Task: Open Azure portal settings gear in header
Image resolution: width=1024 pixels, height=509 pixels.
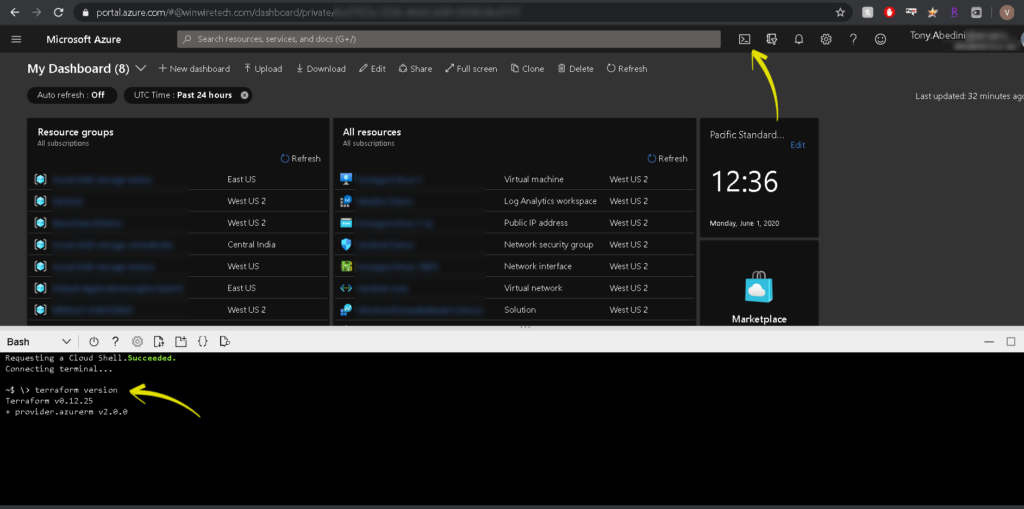Action: pyautogui.click(x=826, y=39)
